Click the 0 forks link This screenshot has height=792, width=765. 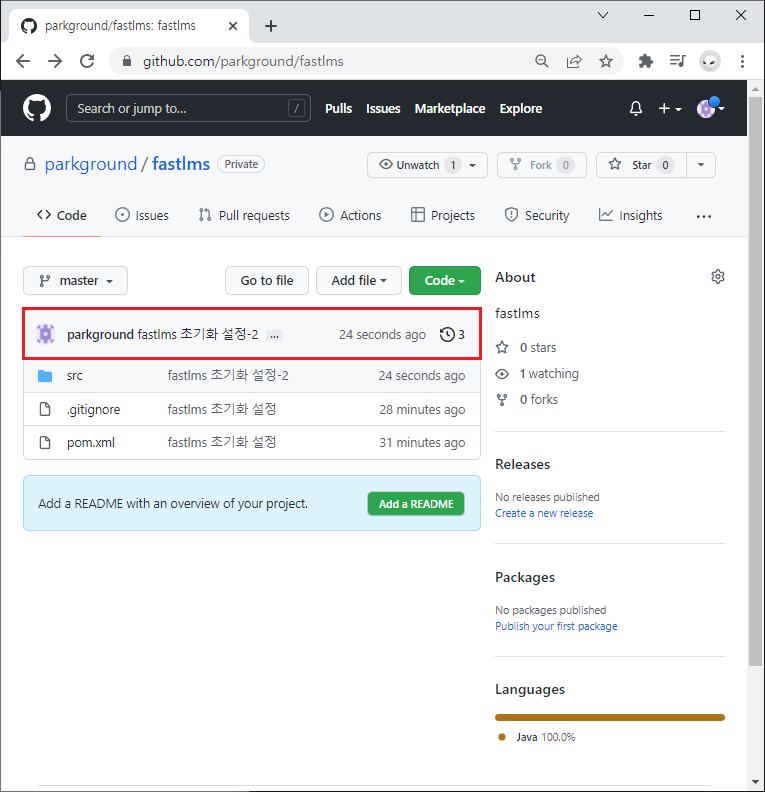[539, 400]
